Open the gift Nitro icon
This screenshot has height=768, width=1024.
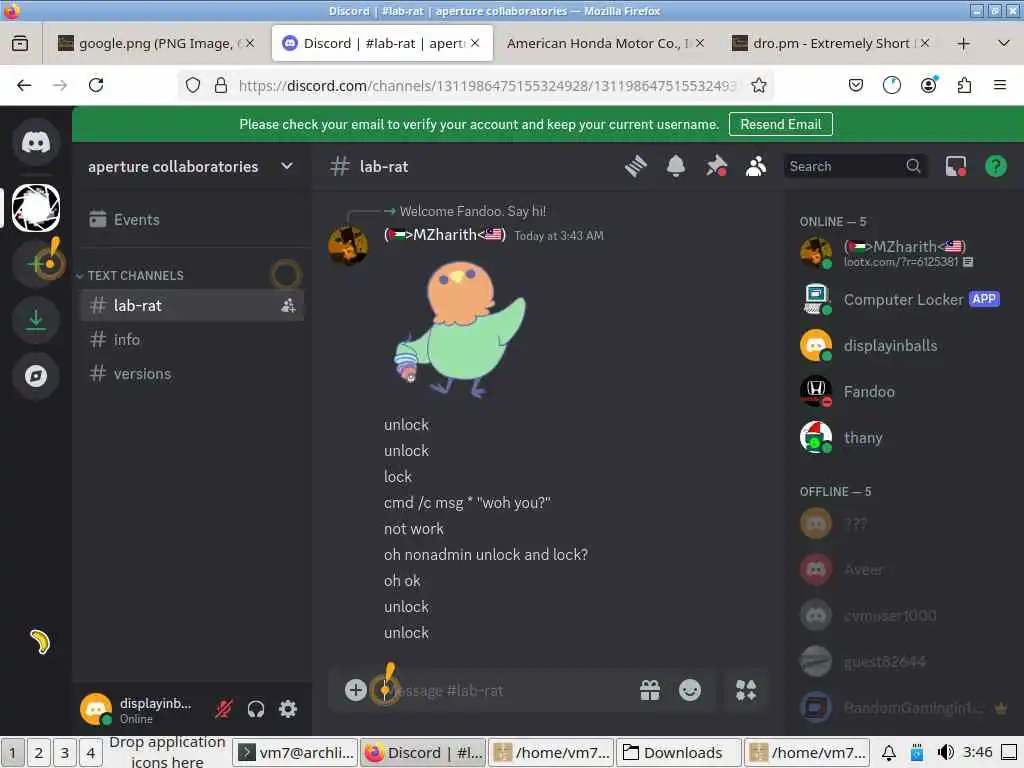click(650, 690)
